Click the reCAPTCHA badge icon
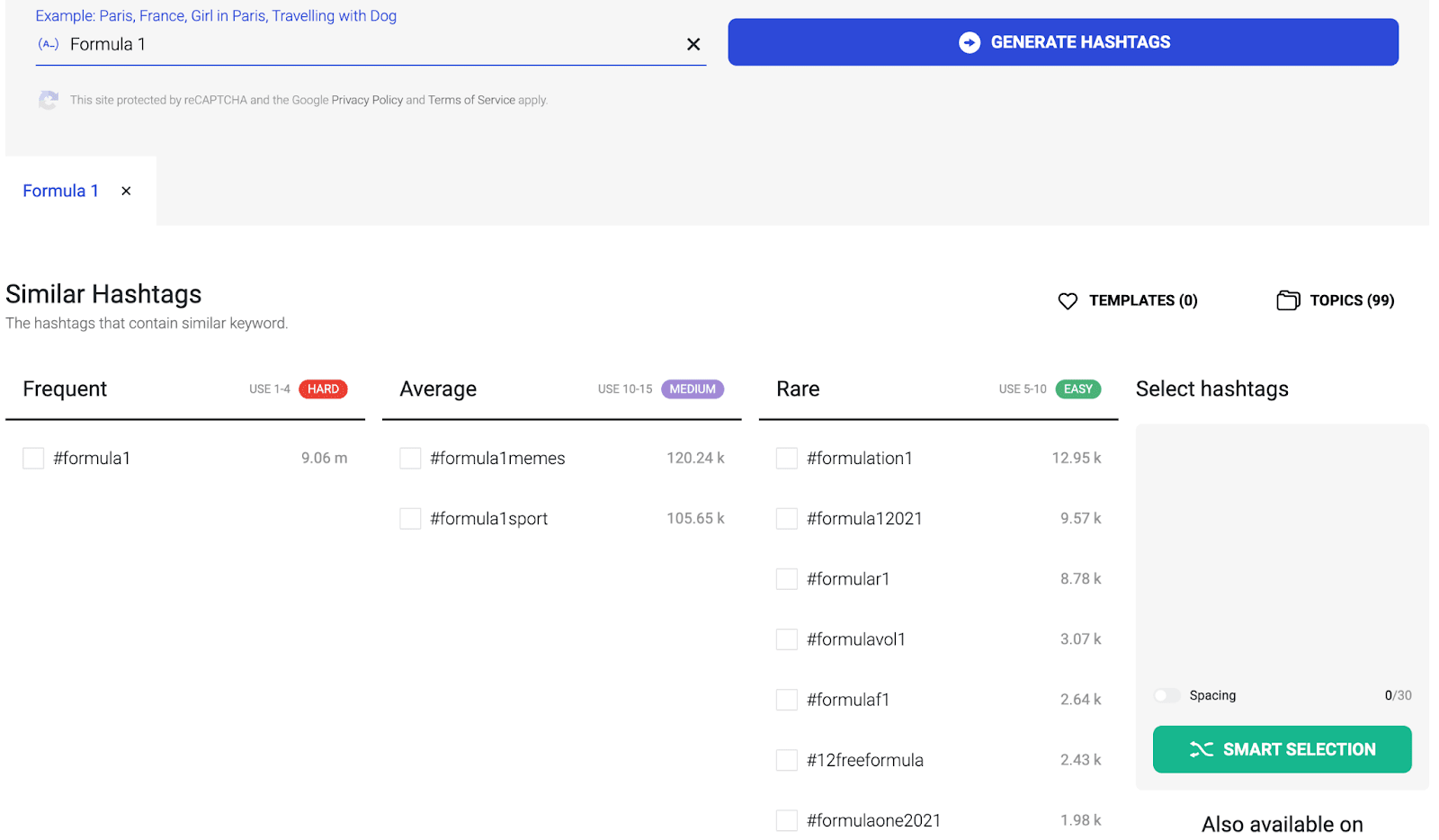 point(48,100)
